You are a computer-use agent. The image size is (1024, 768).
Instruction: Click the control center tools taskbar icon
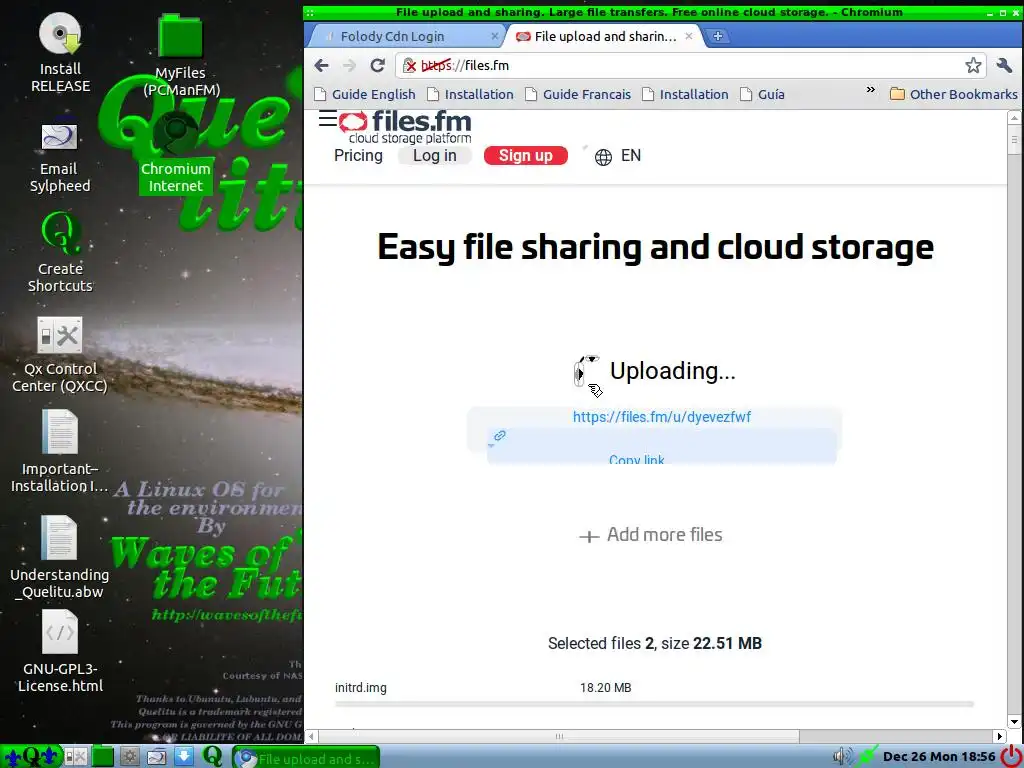(x=76, y=756)
